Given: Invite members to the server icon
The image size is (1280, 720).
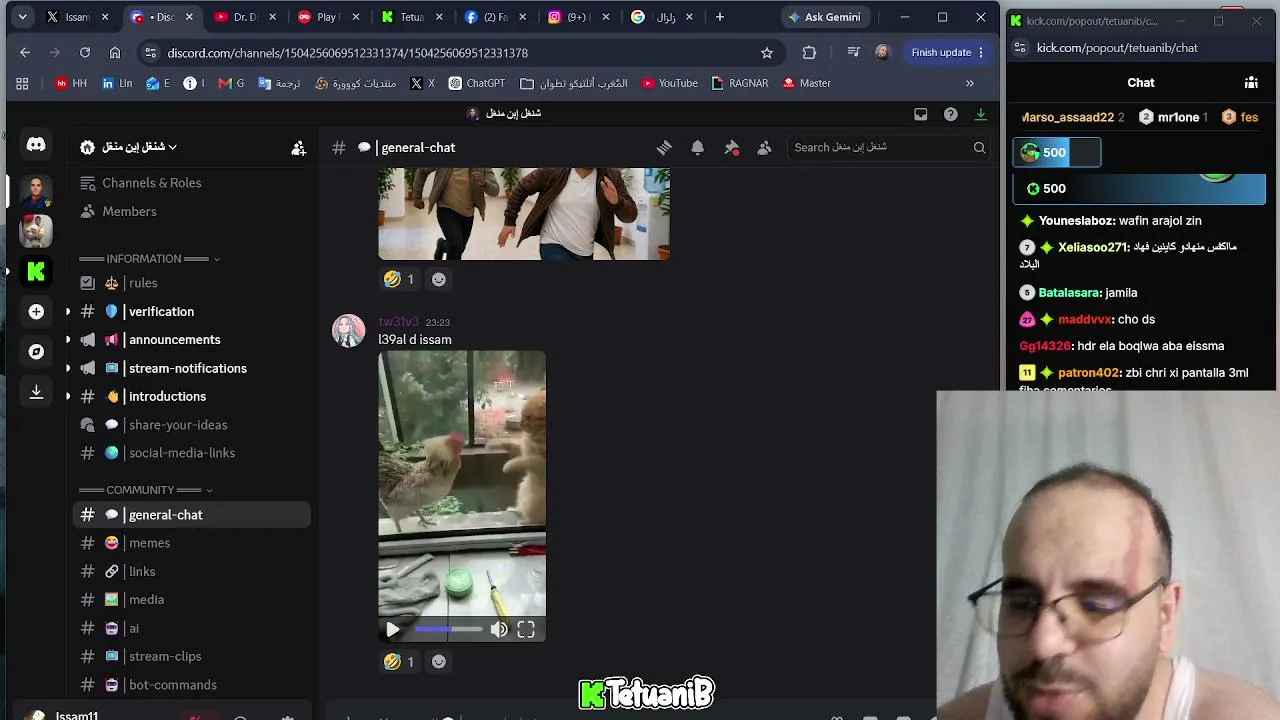Looking at the screenshot, I should tap(298, 148).
